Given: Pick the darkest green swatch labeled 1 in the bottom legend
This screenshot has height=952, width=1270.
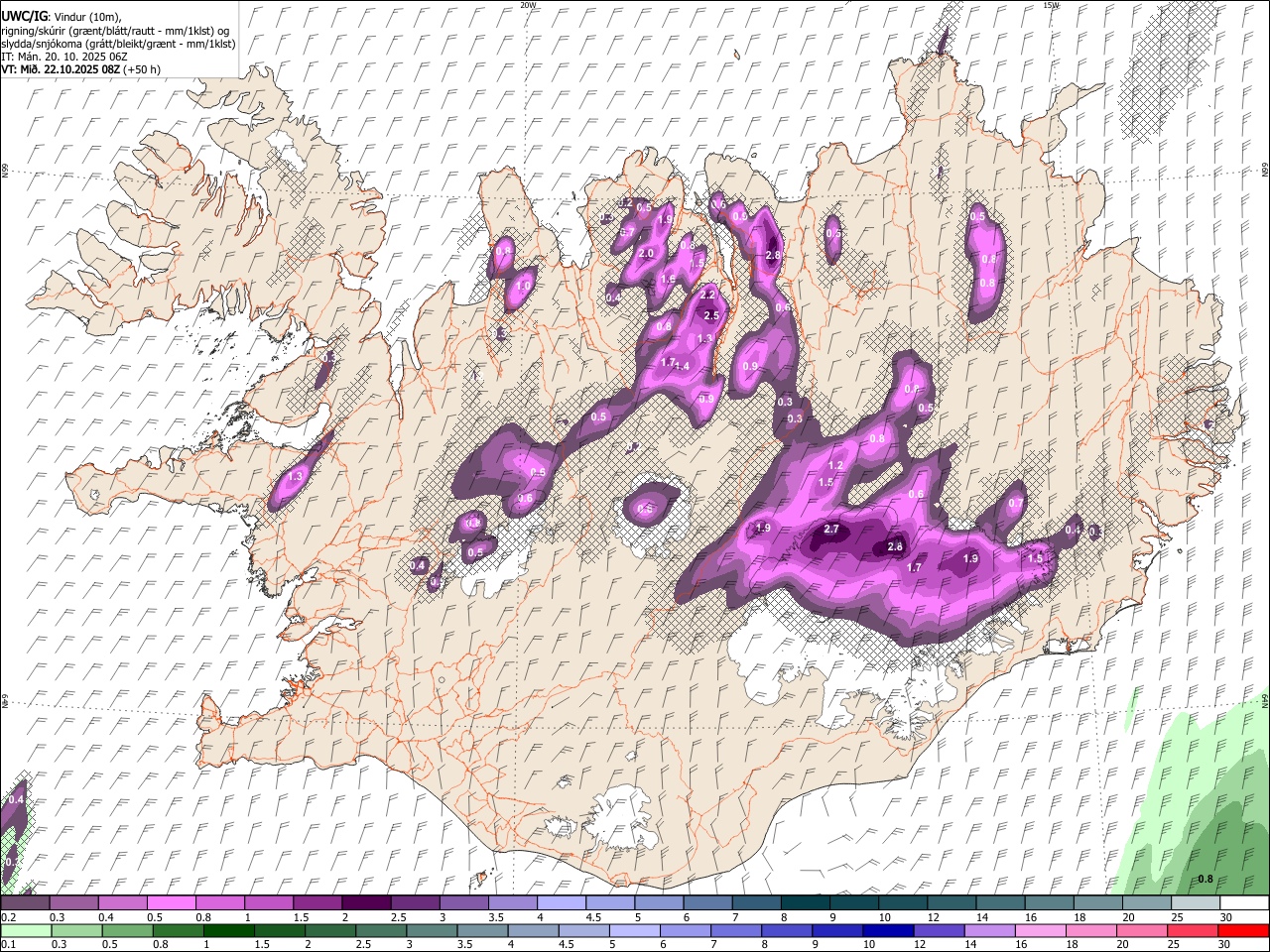Looking at the screenshot, I should point(228,930).
